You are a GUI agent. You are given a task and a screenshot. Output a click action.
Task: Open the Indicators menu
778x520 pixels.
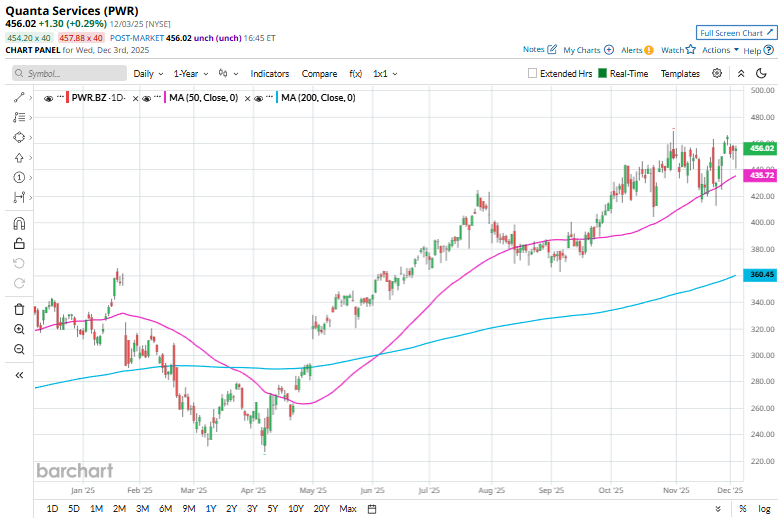click(270, 73)
